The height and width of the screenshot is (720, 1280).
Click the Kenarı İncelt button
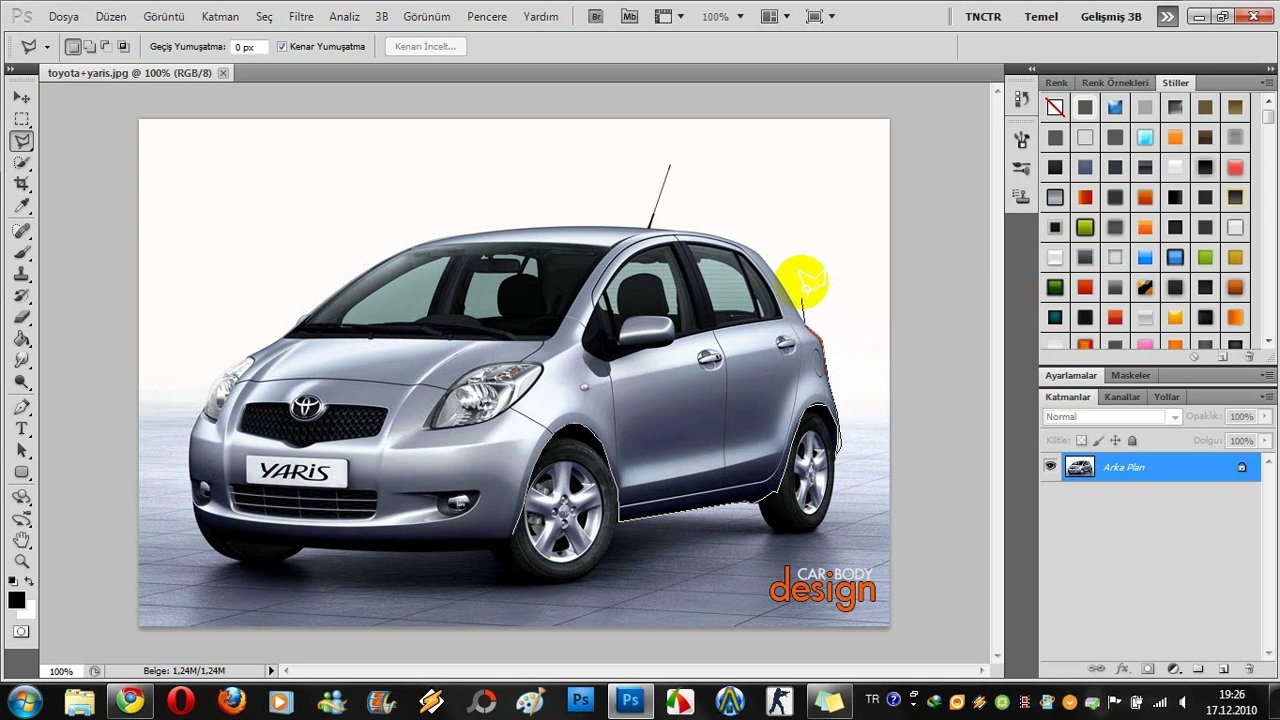[x=426, y=47]
